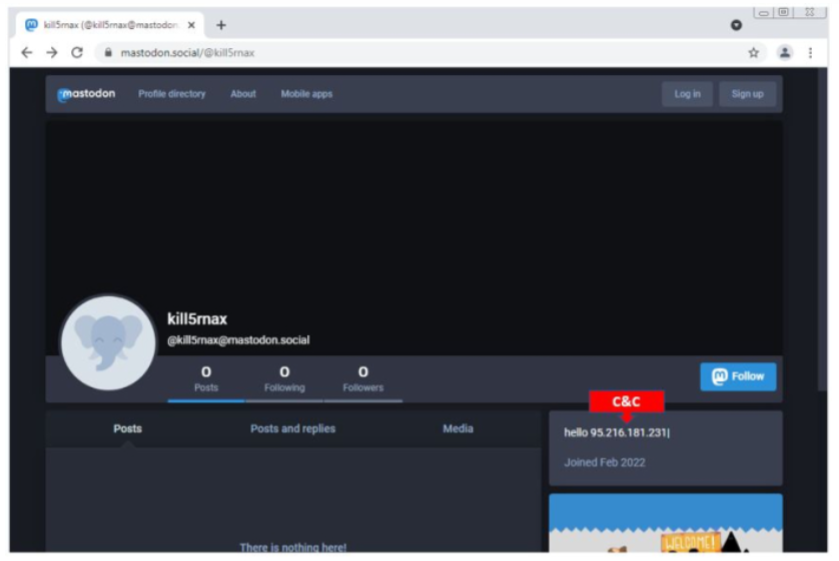
Task: Switch to the Posts and replies tab
Action: [x=293, y=429]
